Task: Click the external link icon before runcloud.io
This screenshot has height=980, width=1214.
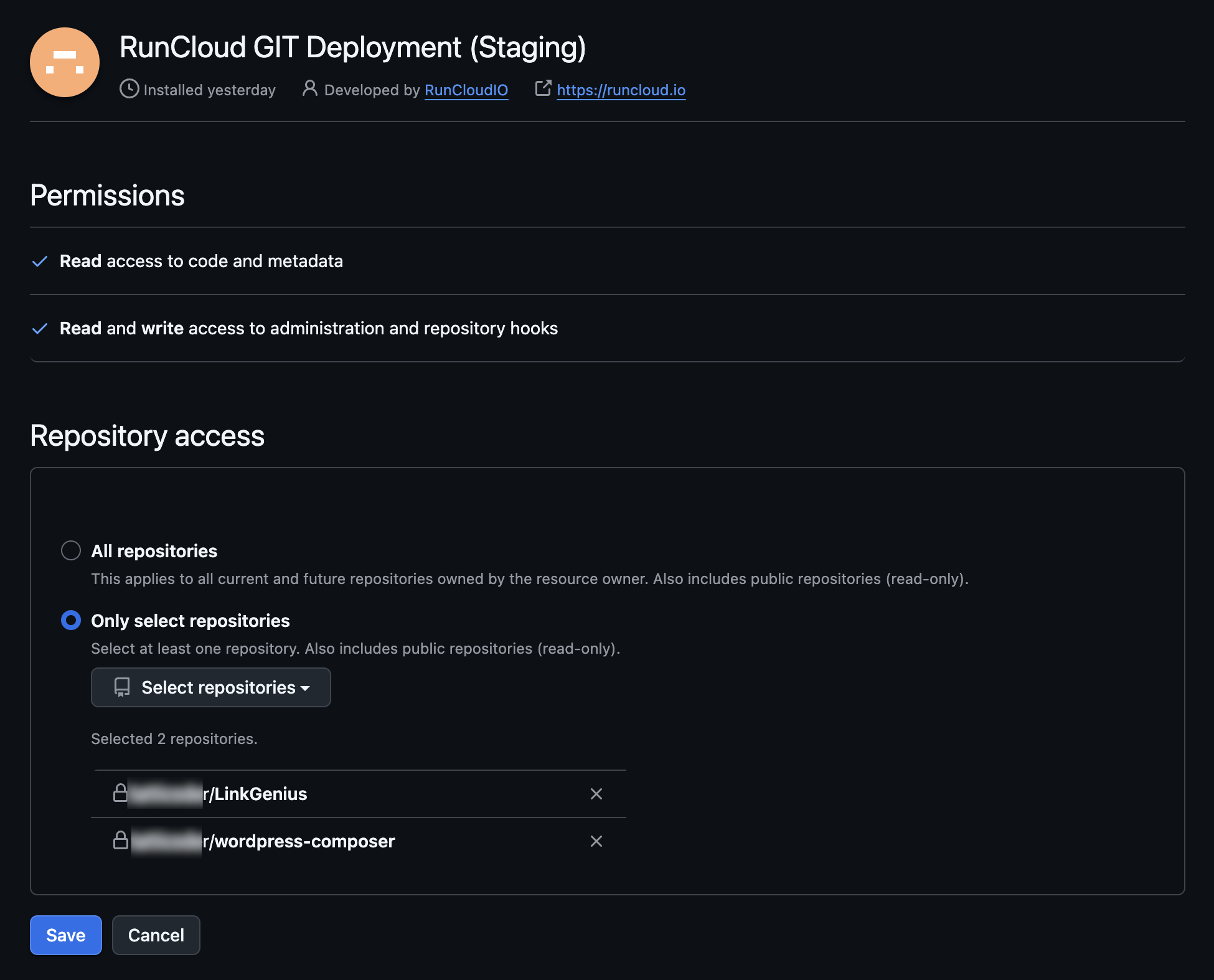Action: pos(543,88)
